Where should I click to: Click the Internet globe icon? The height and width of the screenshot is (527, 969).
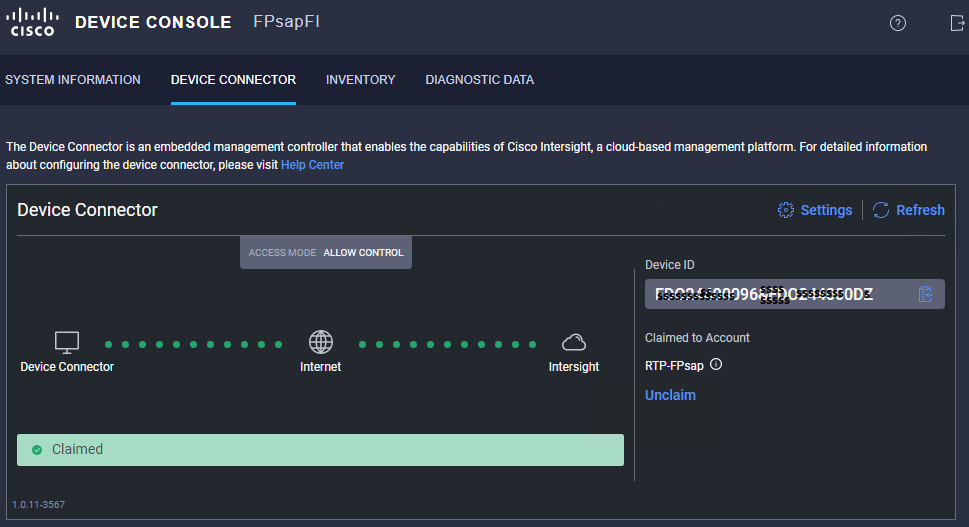point(321,342)
